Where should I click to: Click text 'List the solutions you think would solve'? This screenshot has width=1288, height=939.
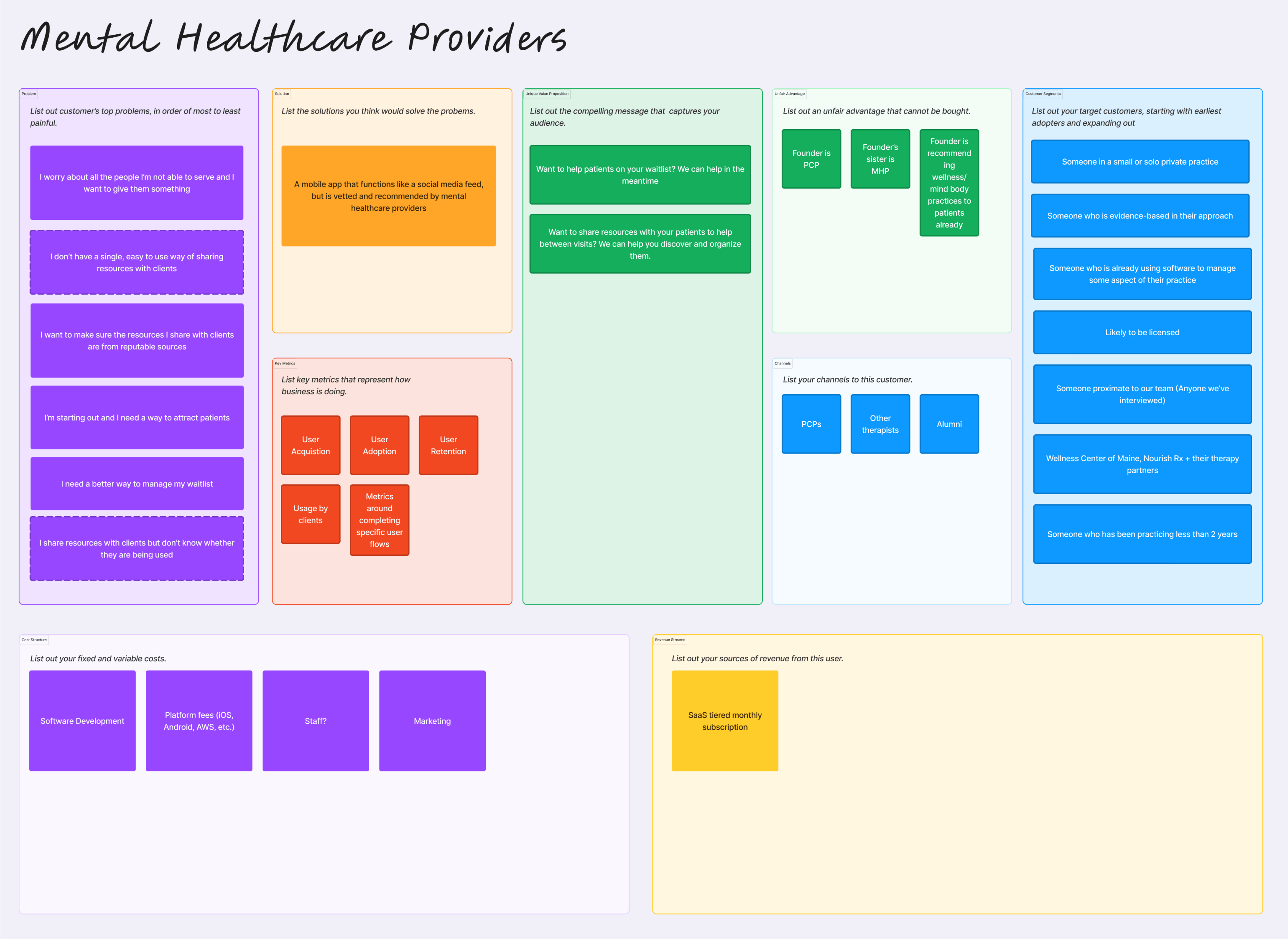378,111
